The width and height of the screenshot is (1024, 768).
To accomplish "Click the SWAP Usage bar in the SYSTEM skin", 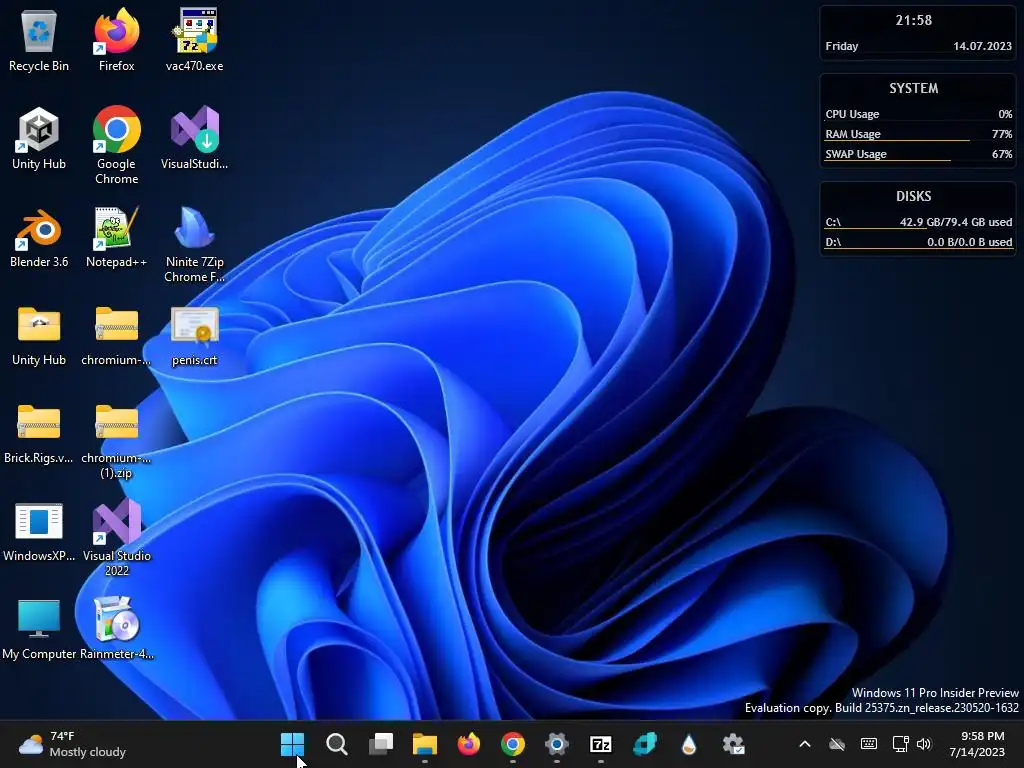I will pos(918,155).
